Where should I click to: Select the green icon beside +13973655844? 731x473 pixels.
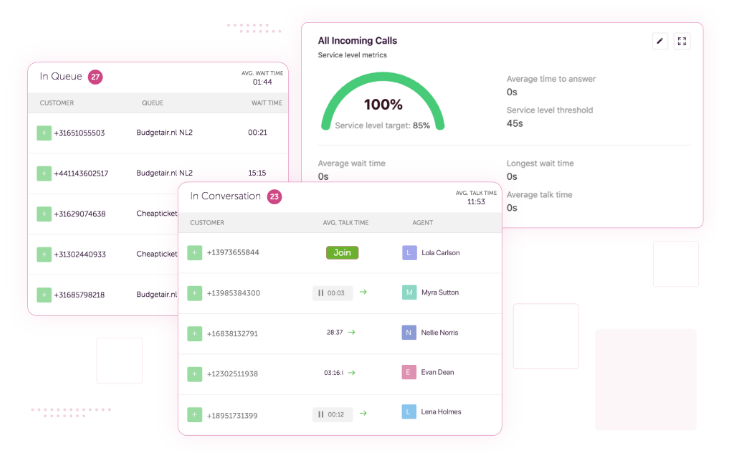click(x=194, y=253)
